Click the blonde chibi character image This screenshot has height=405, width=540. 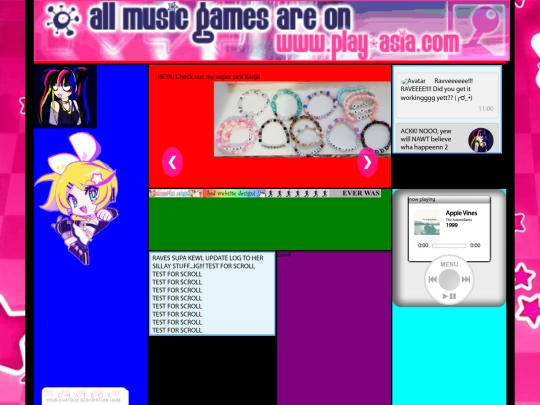tap(77, 199)
